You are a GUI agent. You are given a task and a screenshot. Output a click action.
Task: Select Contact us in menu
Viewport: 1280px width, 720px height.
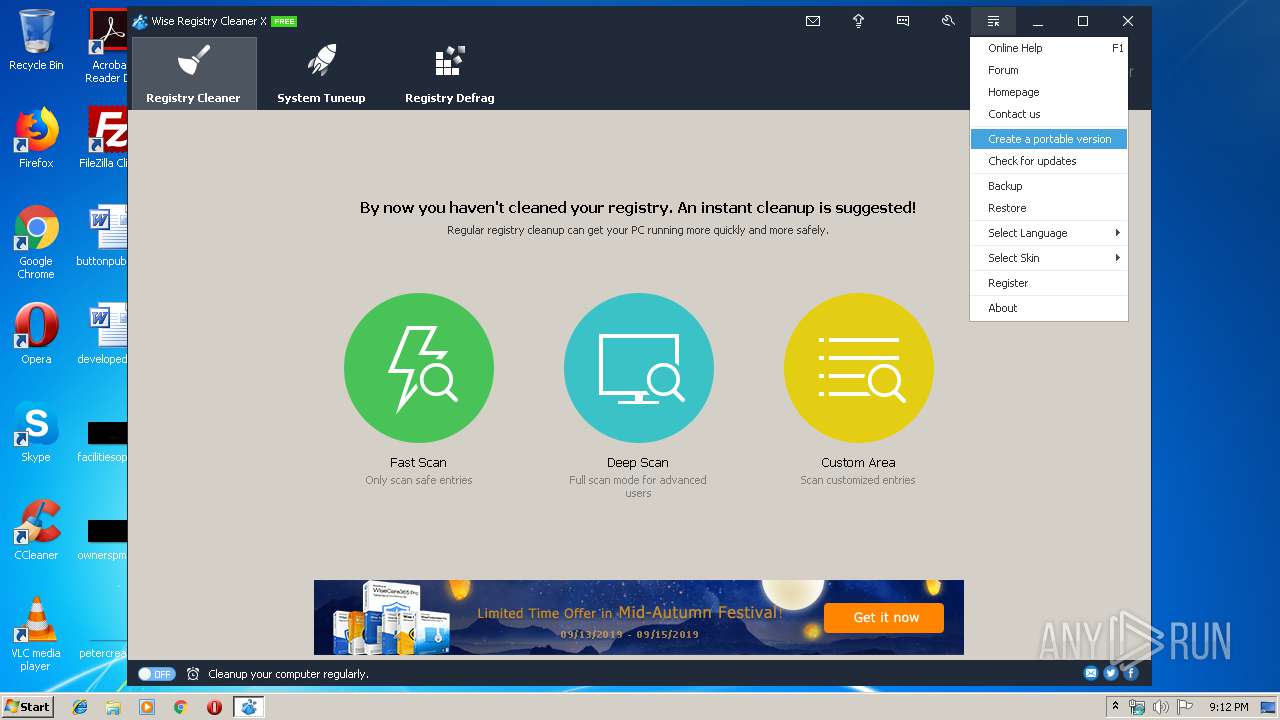[x=1049, y=114]
